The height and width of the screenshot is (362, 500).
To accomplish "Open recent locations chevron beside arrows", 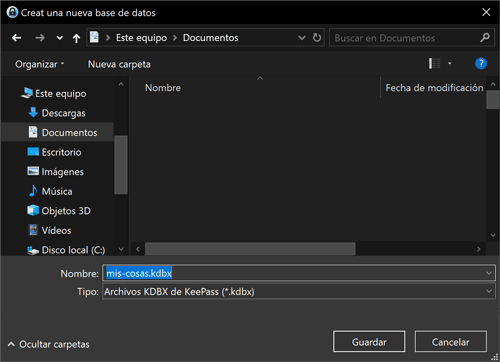I will (x=59, y=38).
